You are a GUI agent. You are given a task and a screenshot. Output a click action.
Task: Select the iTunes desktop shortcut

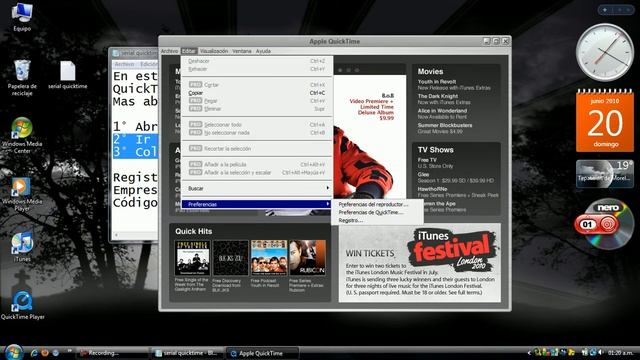pyautogui.click(x=22, y=247)
